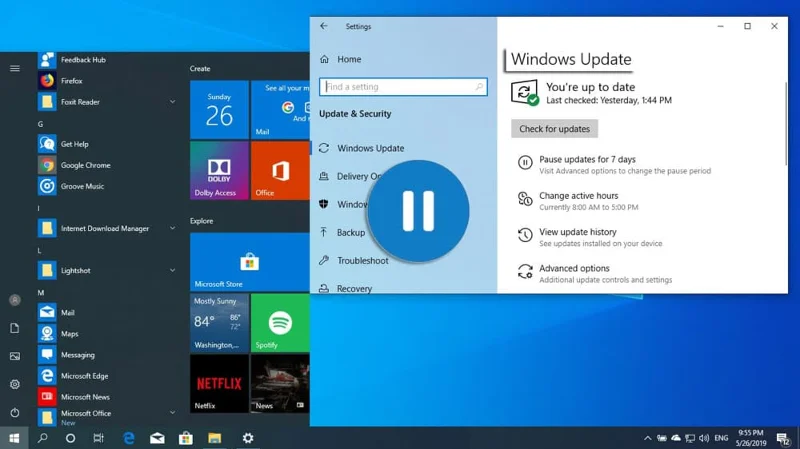Select Troubleshoot in Settings sidebar
The image size is (800, 449).
pos(354,260)
